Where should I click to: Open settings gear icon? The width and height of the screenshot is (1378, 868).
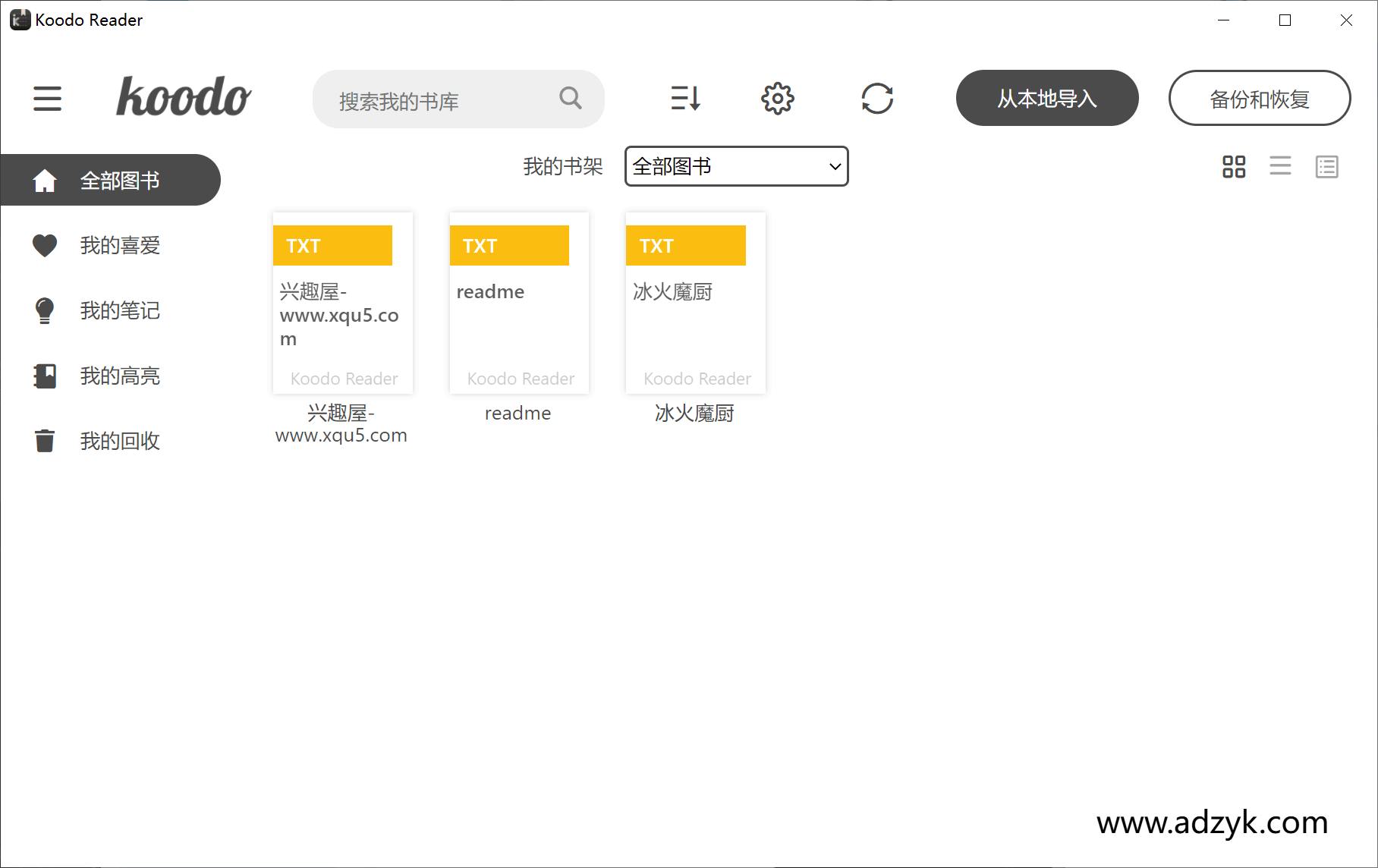[x=777, y=99]
